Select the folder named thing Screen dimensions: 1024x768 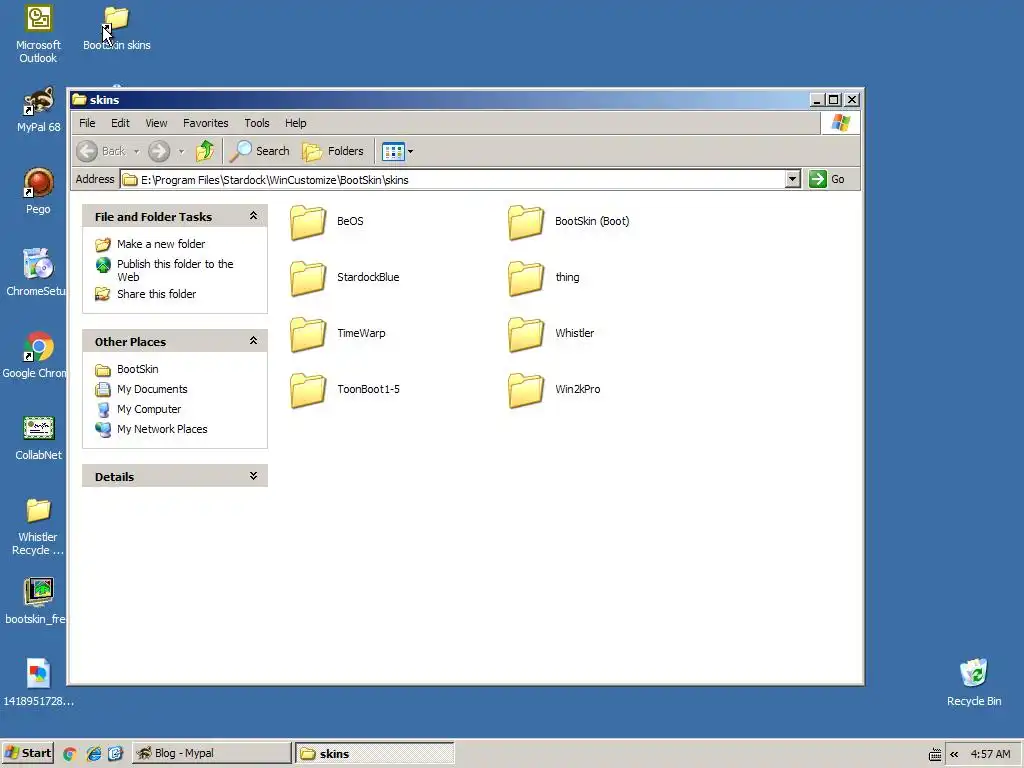[x=526, y=278]
